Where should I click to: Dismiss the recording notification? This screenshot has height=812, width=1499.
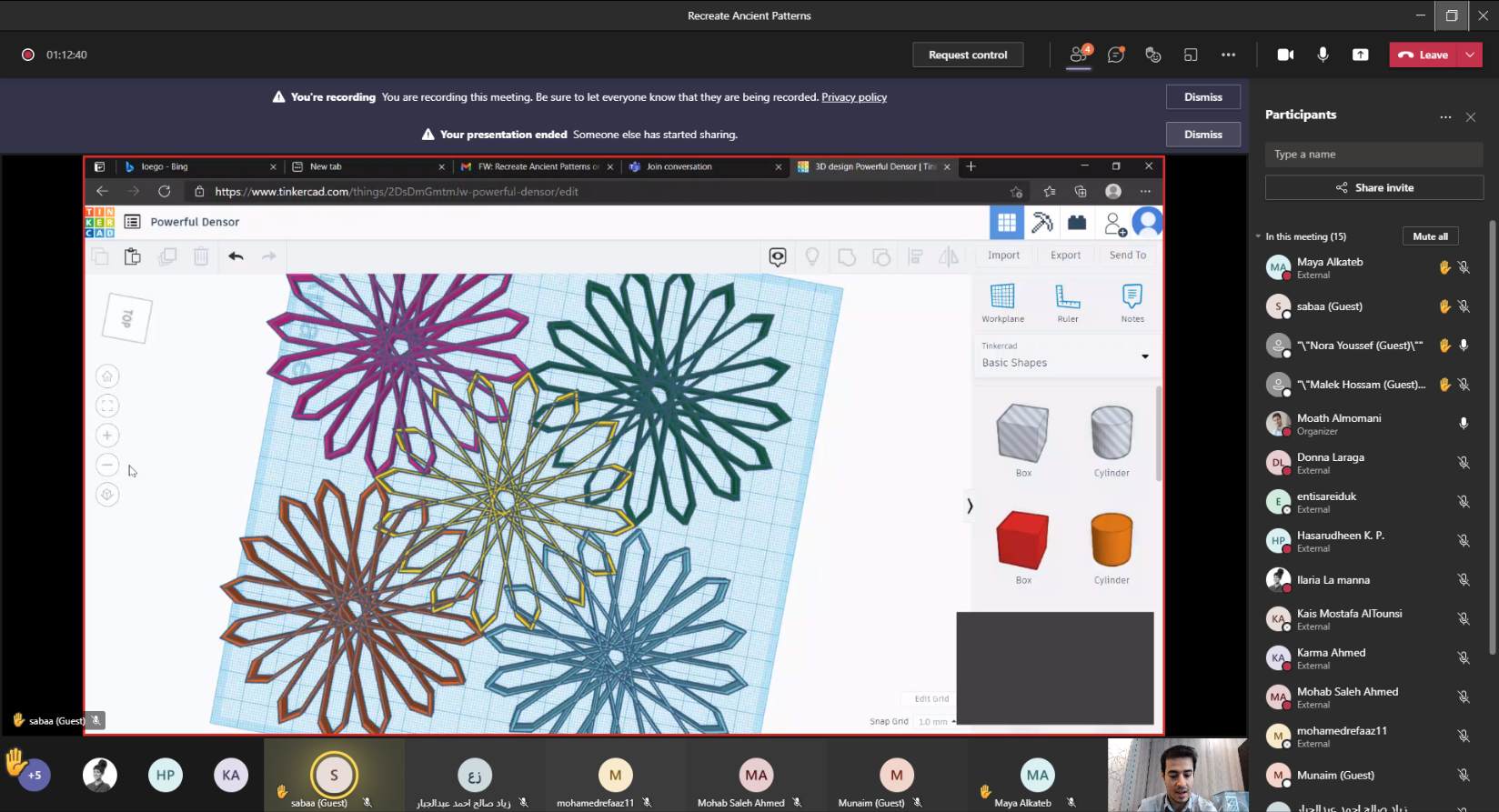pos(1203,97)
